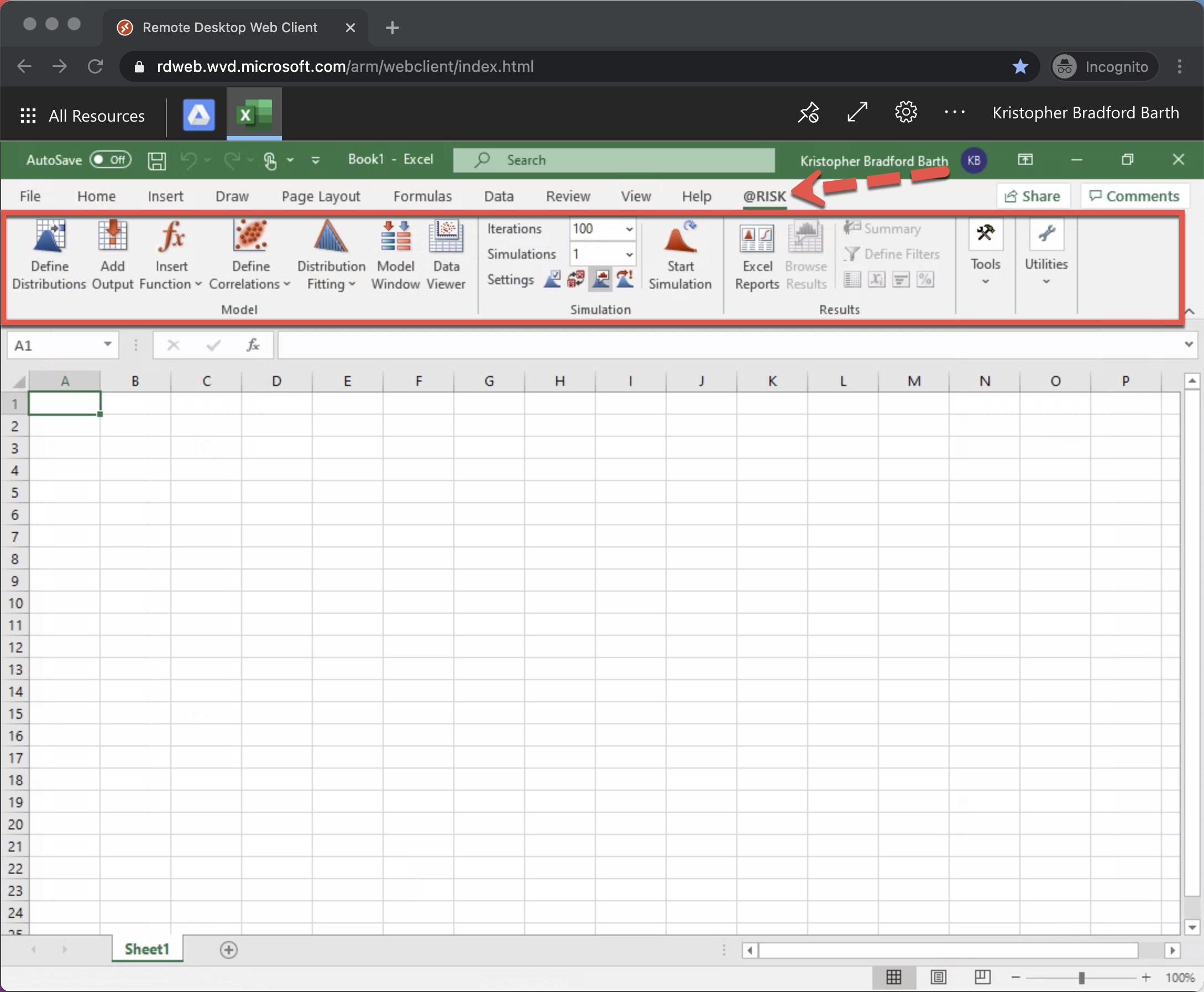
Task: Click the formula bar cancel X icon
Action: click(x=174, y=345)
